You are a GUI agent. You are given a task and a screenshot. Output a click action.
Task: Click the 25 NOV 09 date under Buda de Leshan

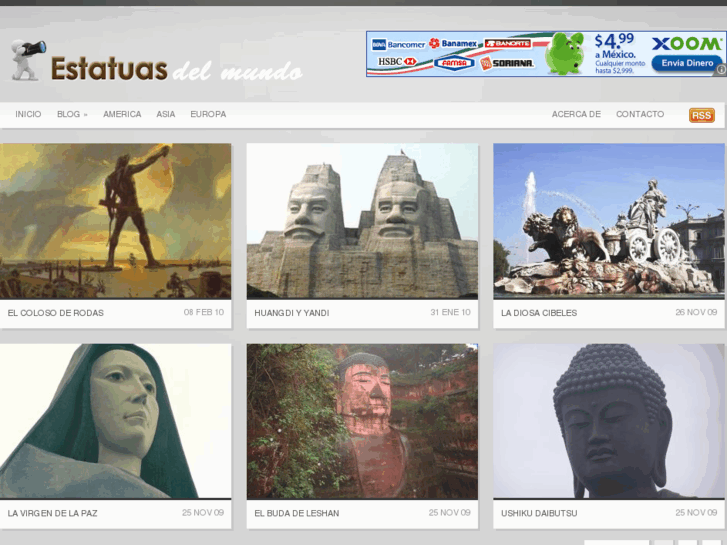[450, 513]
